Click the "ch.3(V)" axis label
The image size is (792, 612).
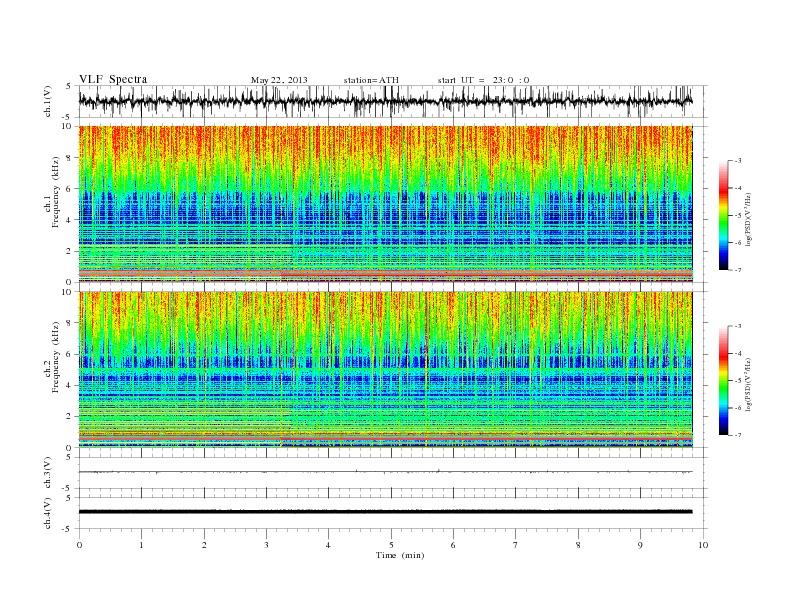tap(47, 473)
